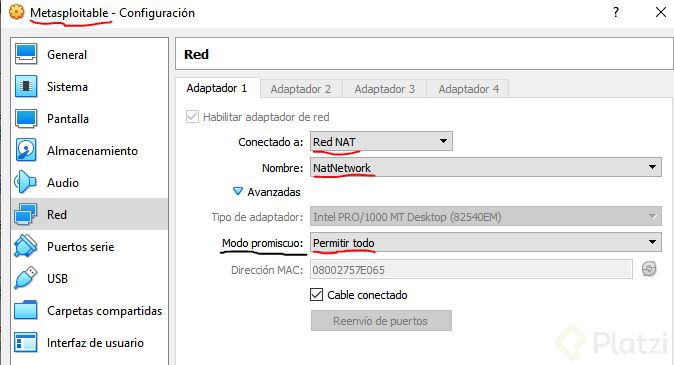This screenshot has width=674, height=365.
Task: Select the Puertos serie connector icon
Action: (x=26, y=246)
